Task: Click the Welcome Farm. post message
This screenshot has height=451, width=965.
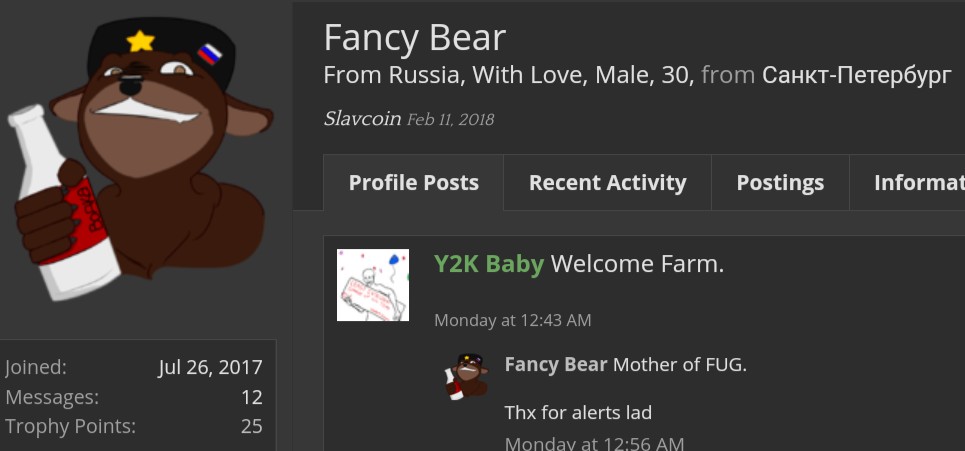Action: click(x=638, y=264)
